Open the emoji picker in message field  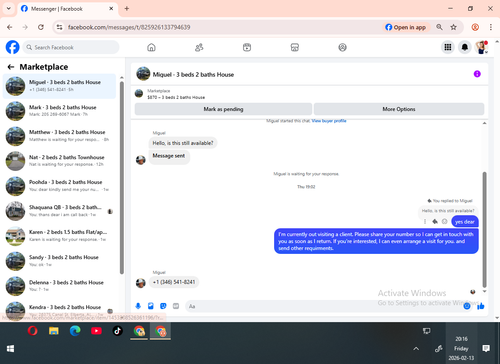467,306
